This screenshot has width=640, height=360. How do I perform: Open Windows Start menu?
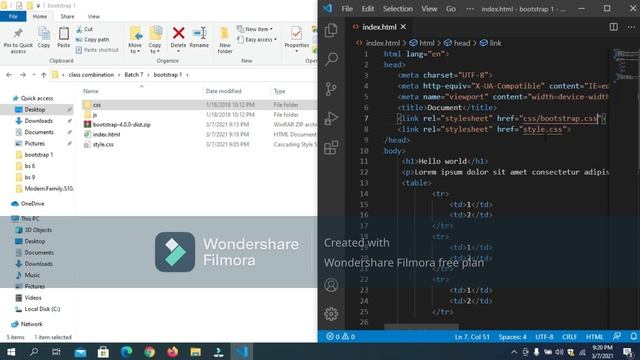11,351
